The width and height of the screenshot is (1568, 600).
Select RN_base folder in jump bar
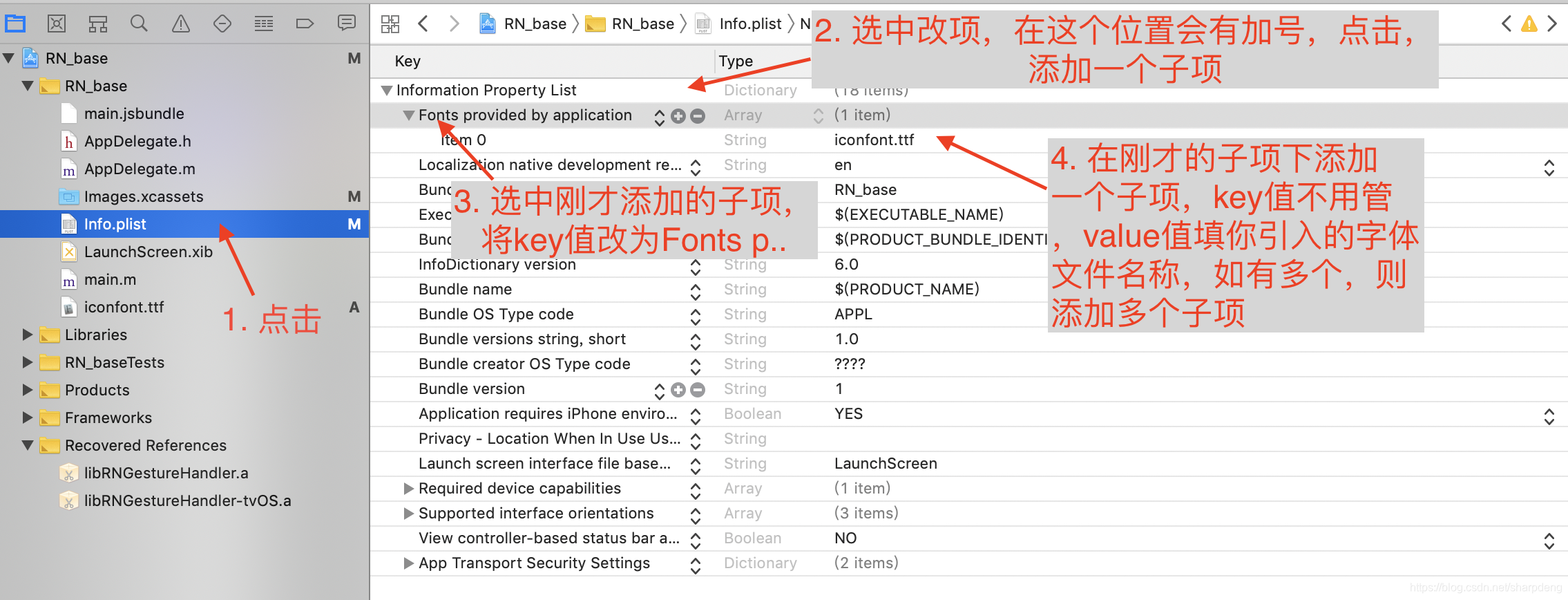click(630, 24)
